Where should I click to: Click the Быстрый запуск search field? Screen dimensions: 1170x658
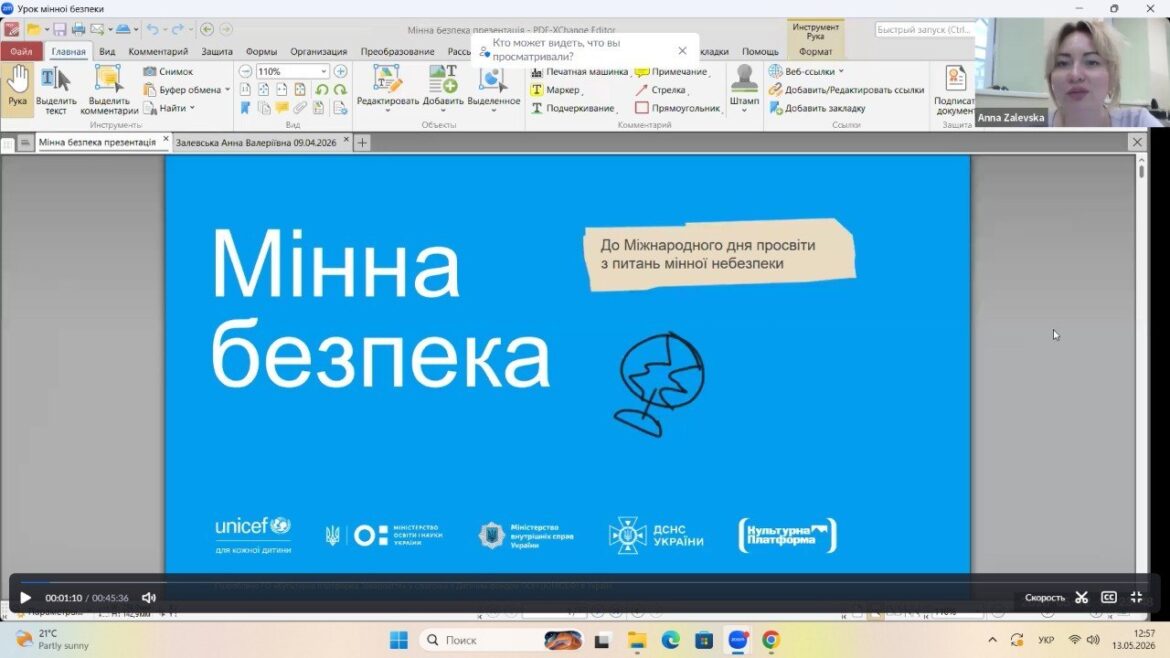(923, 30)
